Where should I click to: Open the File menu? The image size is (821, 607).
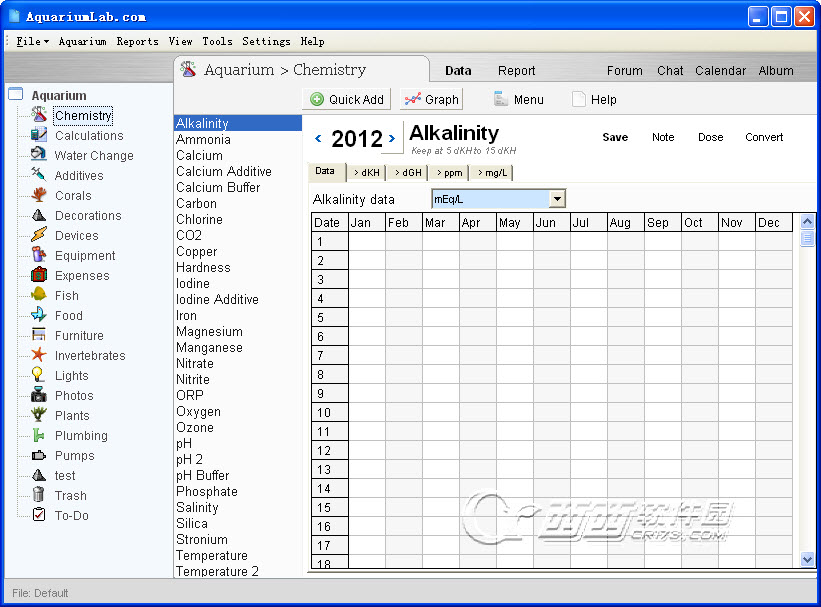[28, 41]
